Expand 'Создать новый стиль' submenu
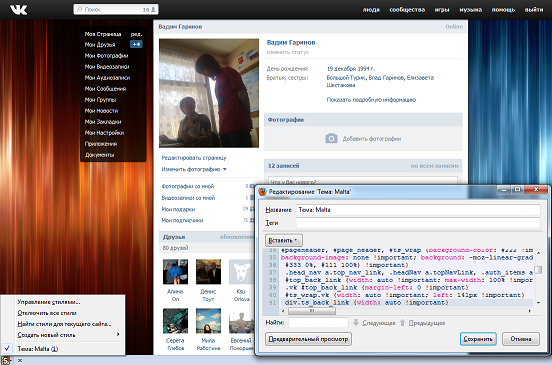Screen dimensions: 552x365 (68, 335)
